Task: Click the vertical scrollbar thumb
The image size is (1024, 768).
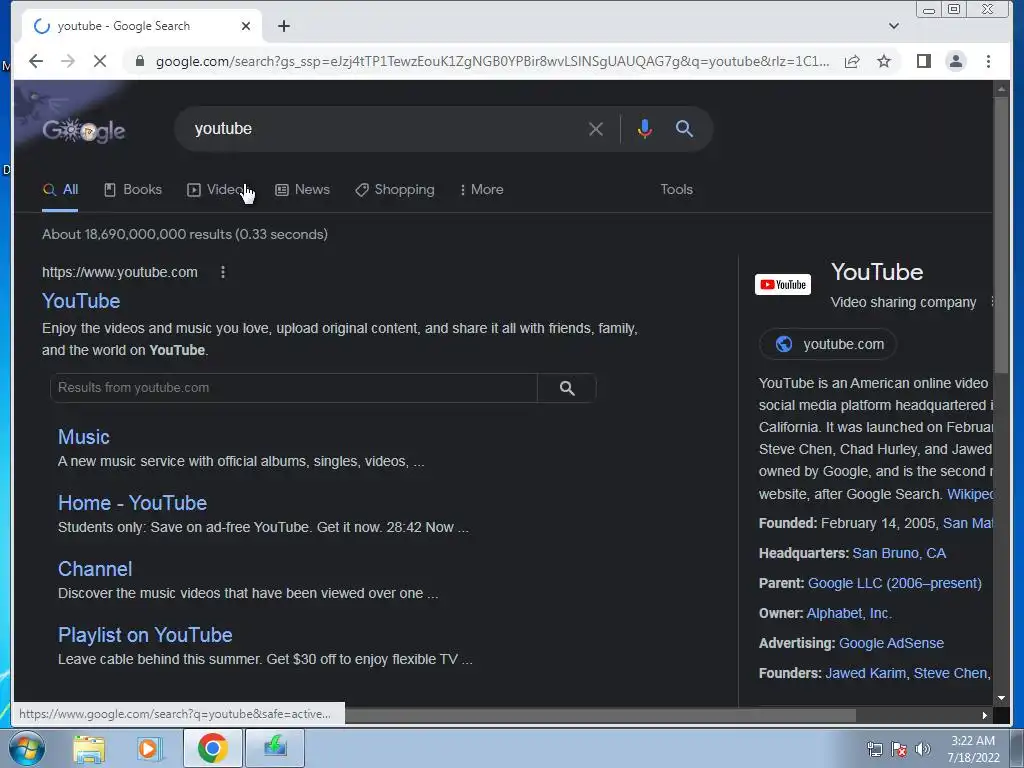Action: [x=1000, y=235]
